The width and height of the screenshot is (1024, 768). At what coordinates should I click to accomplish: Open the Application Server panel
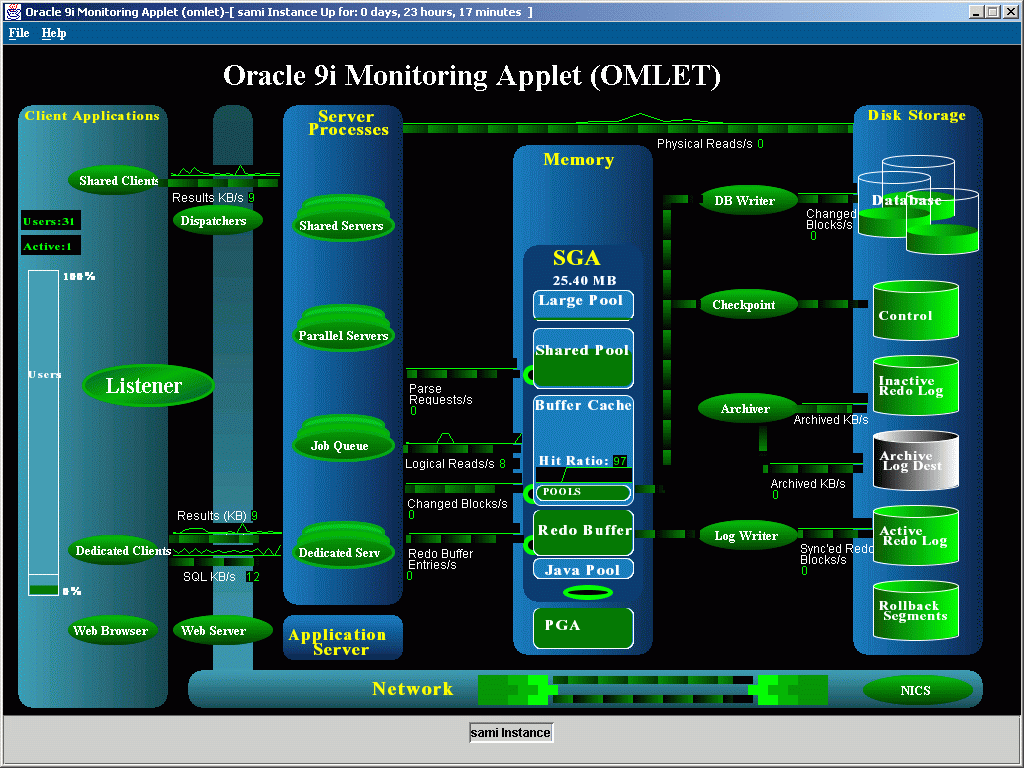(x=342, y=638)
